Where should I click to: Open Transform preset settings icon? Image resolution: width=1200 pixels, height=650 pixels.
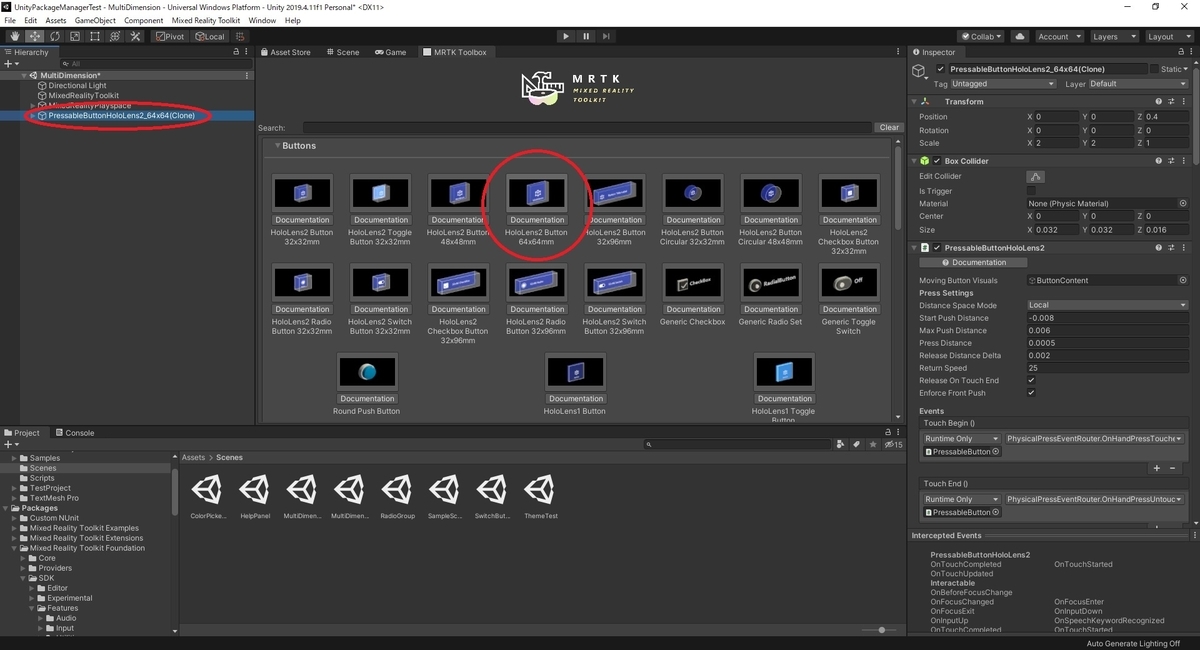(x=1171, y=101)
